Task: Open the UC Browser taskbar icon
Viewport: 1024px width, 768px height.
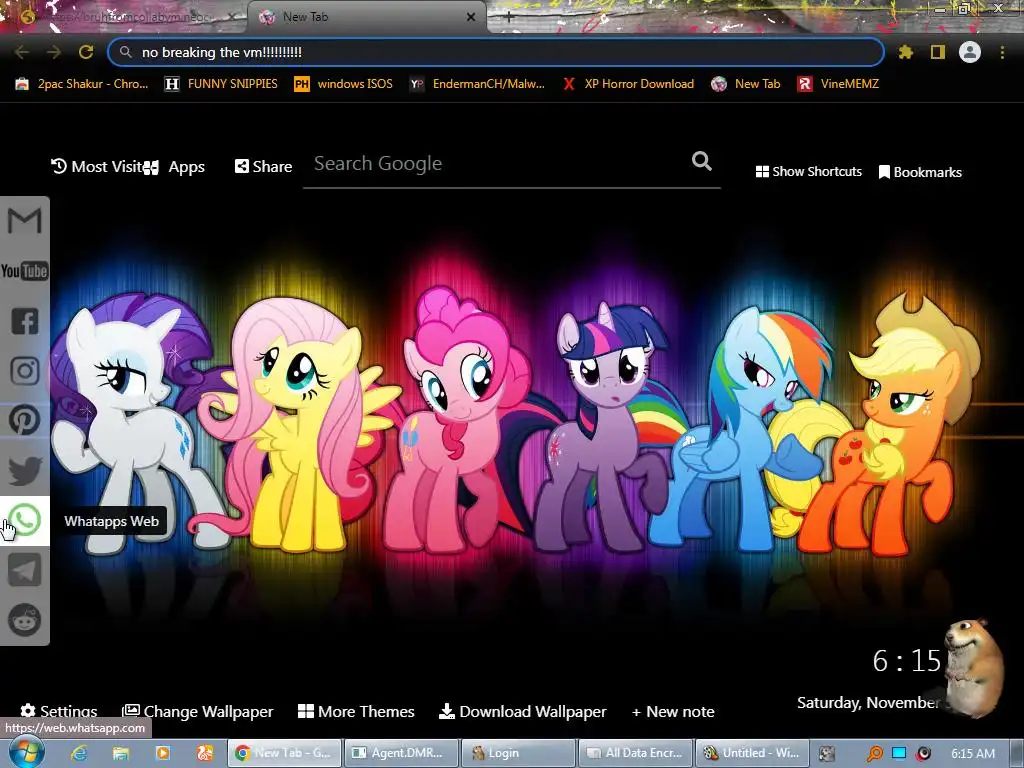Action: pyautogui.click(x=204, y=753)
